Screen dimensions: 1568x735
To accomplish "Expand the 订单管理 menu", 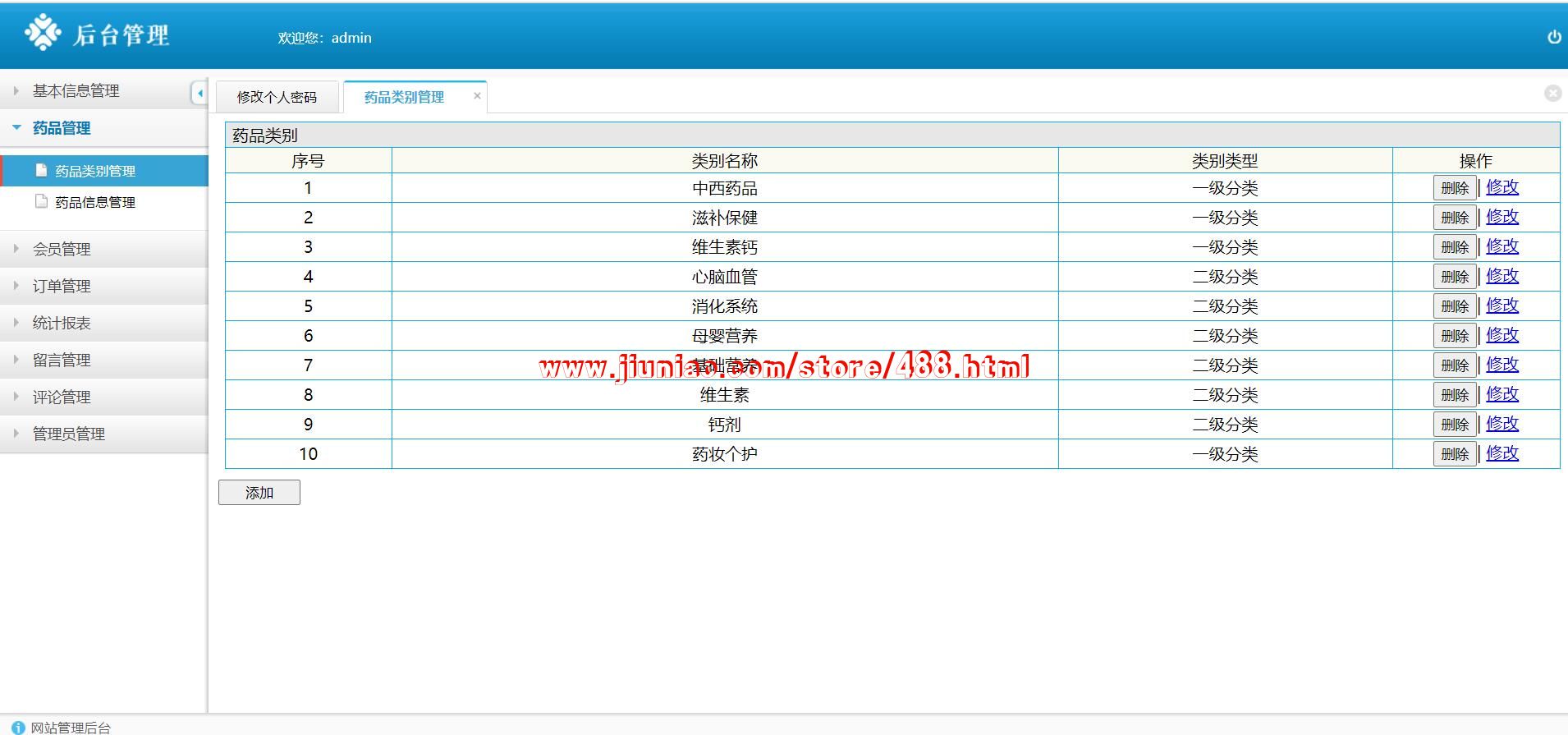I will (x=104, y=286).
